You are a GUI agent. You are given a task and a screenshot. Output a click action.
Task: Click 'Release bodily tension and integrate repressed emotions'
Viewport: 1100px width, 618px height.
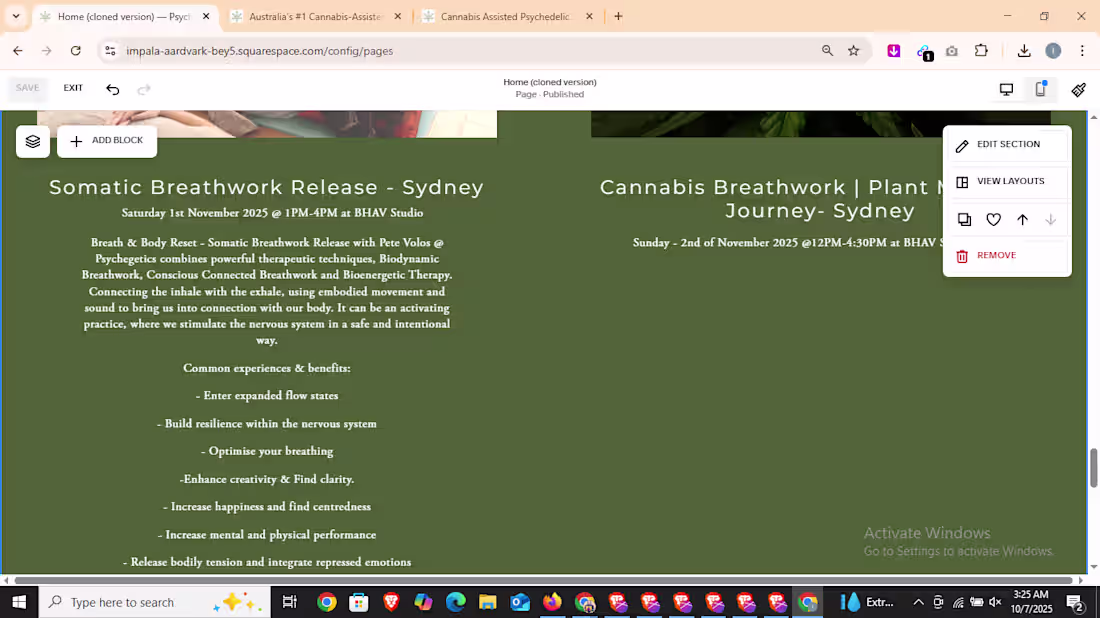click(x=267, y=562)
